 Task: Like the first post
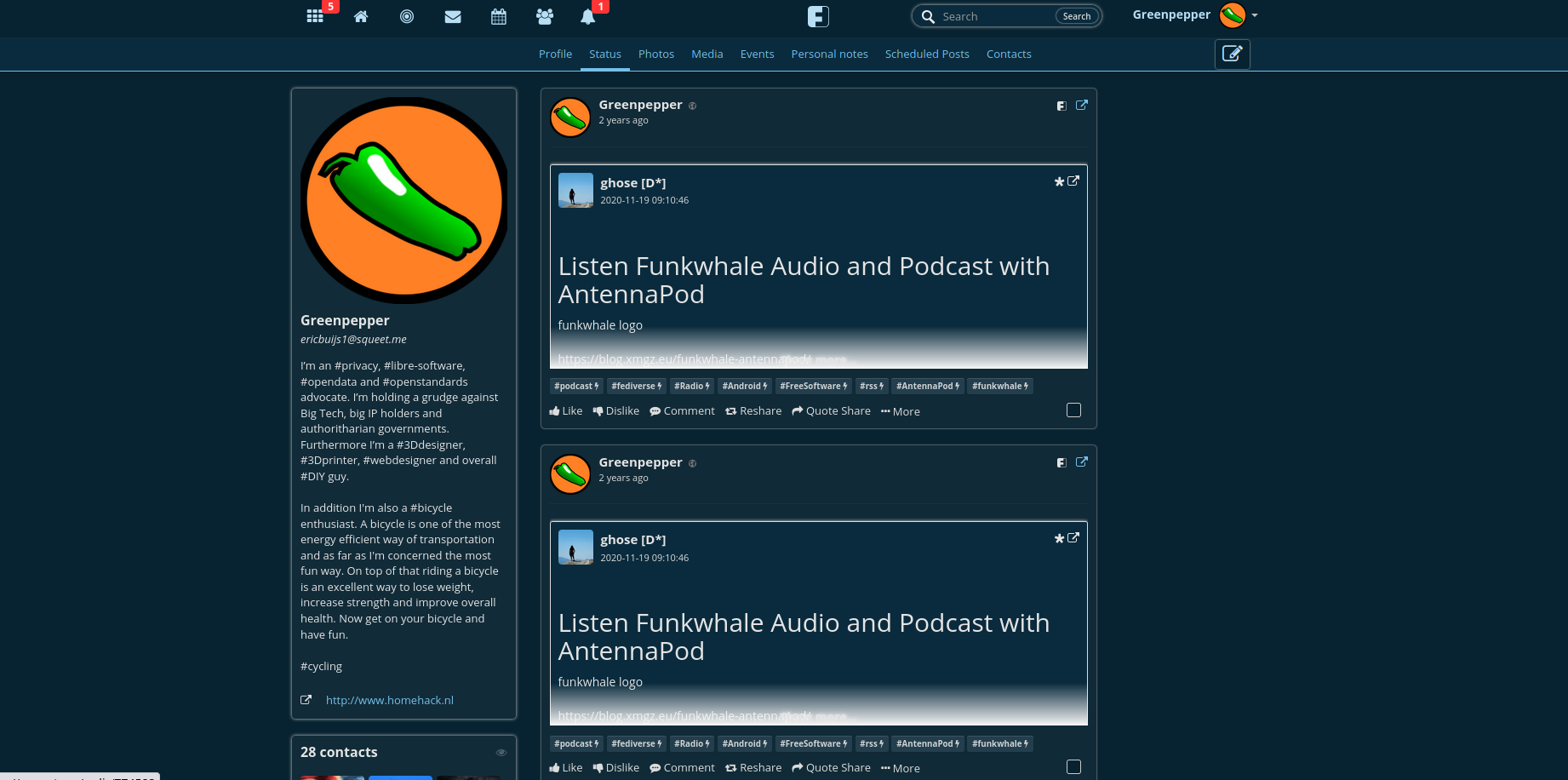[x=566, y=411]
